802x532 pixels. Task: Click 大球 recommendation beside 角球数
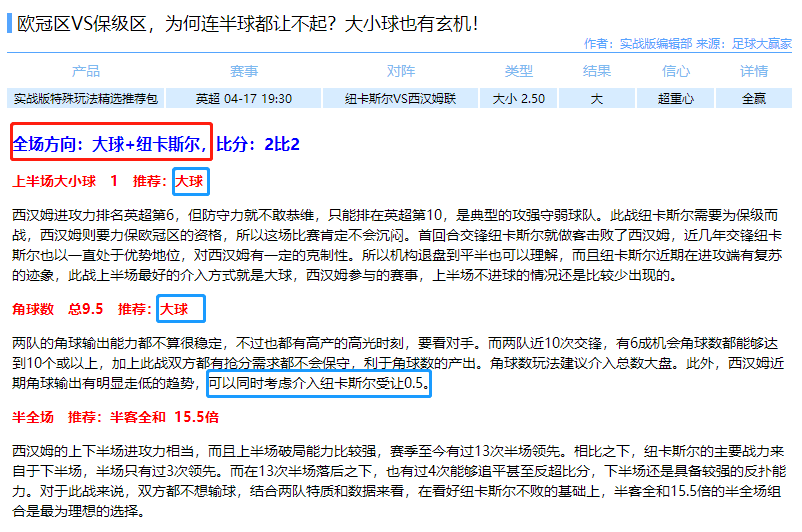[174, 309]
